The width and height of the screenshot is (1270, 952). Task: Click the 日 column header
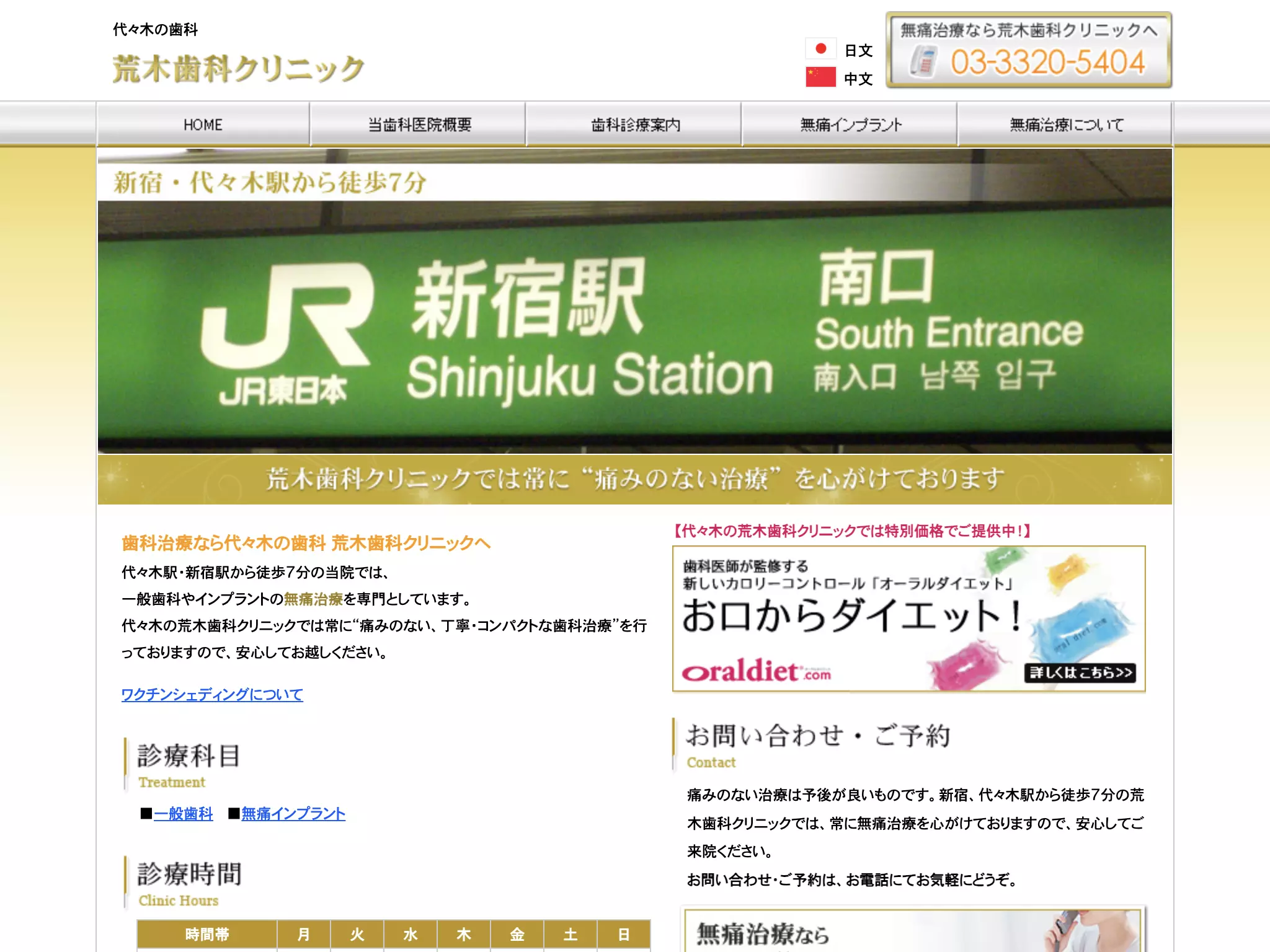coord(624,934)
